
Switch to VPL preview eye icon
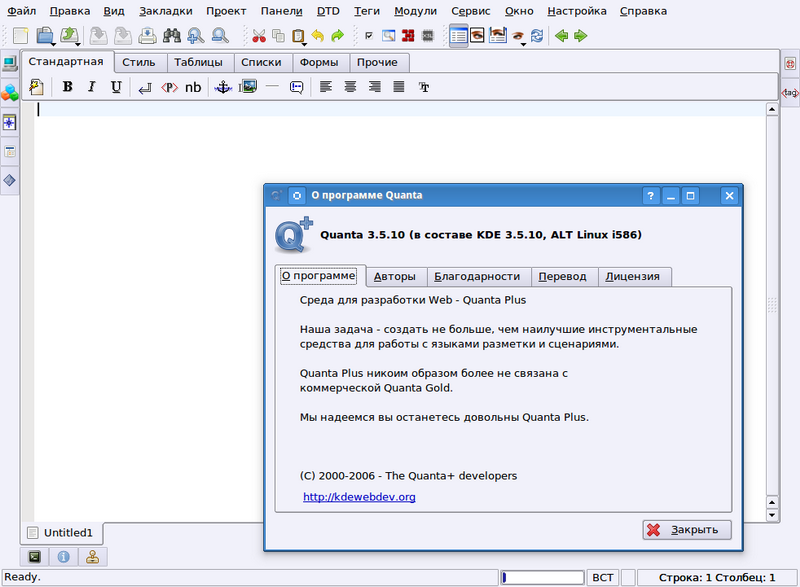click(478, 36)
